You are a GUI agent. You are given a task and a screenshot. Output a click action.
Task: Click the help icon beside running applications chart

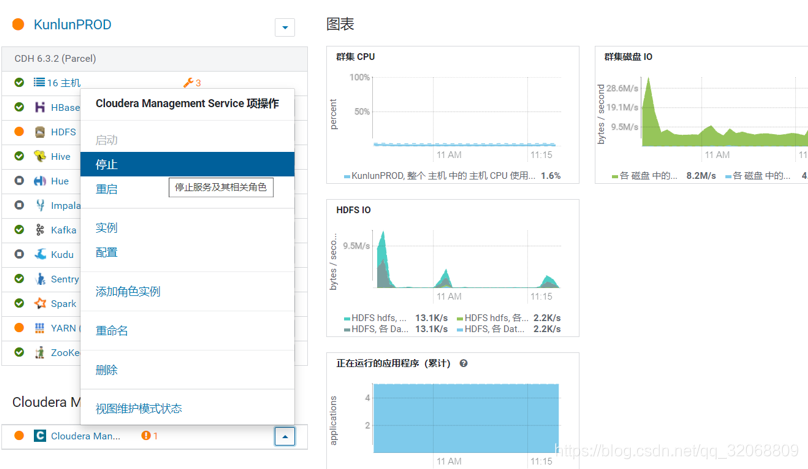coord(463,363)
